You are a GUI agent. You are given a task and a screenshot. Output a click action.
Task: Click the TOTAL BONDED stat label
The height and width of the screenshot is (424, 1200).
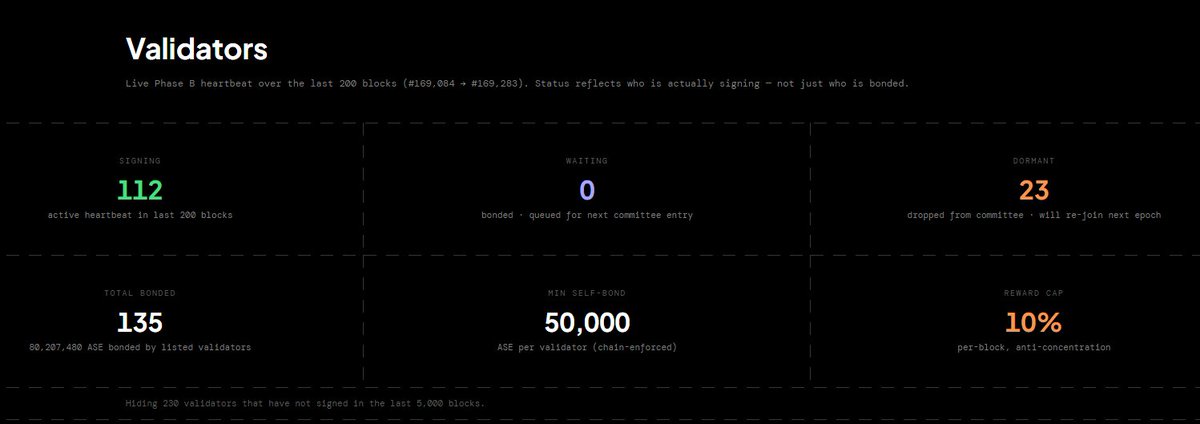click(140, 293)
